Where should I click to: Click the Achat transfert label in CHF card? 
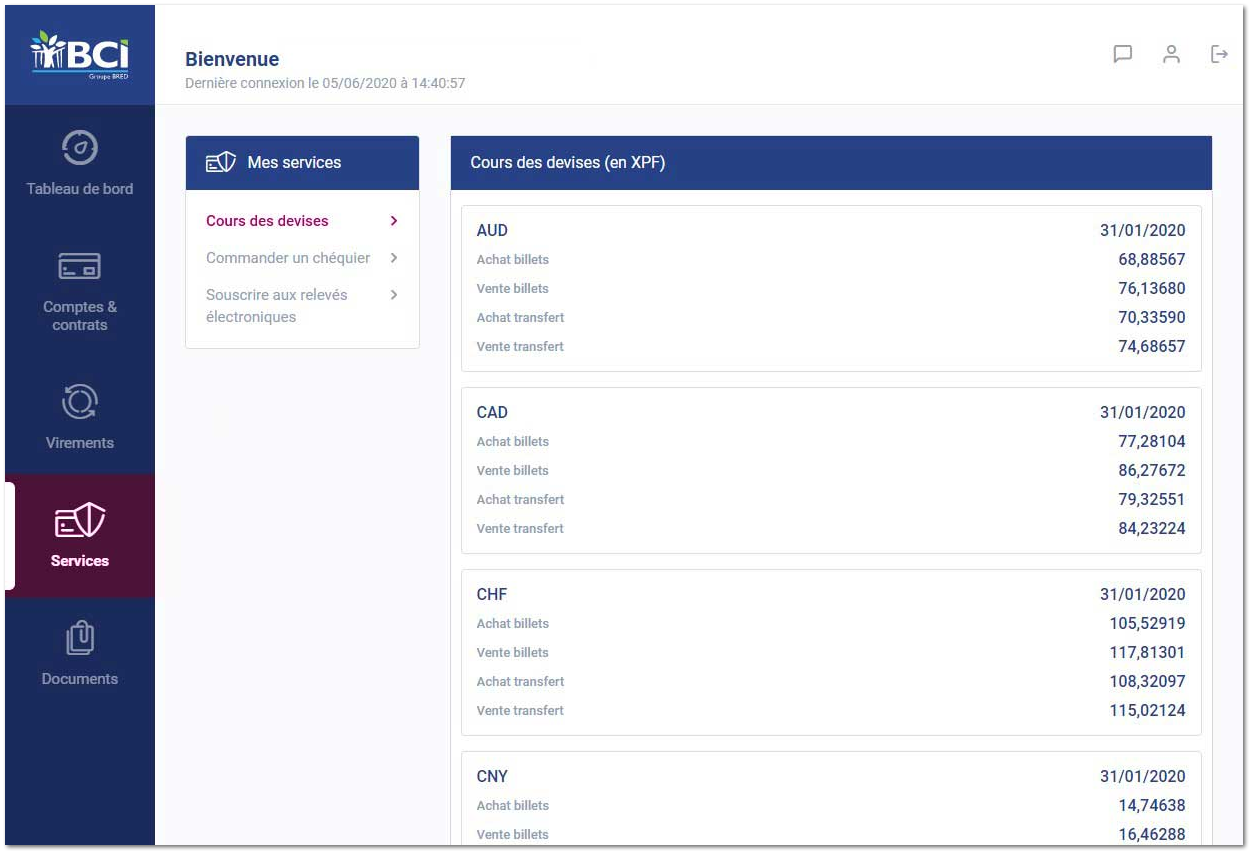click(520, 681)
